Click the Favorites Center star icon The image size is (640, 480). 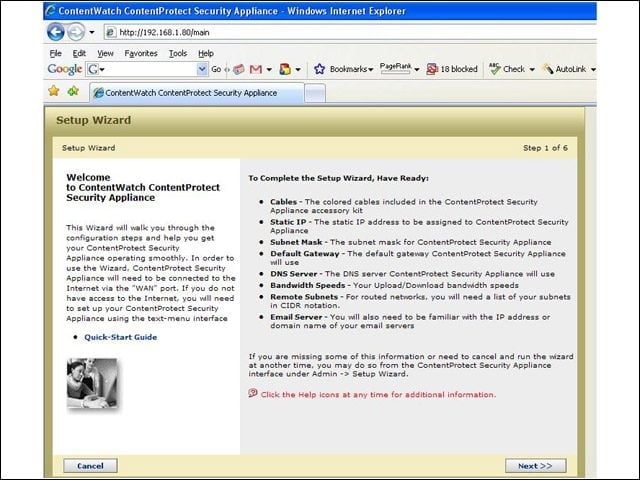(54, 91)
